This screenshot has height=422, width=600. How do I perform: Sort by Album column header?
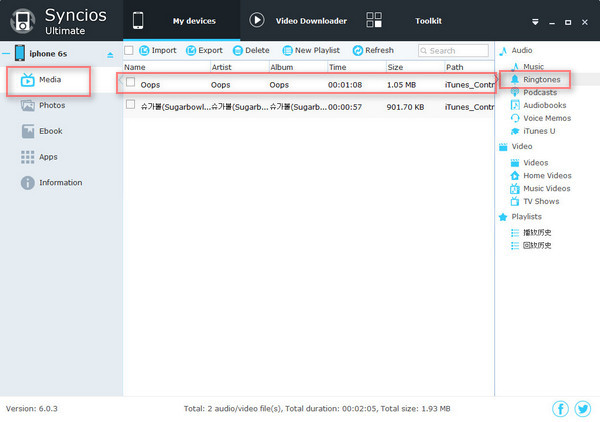282,67
